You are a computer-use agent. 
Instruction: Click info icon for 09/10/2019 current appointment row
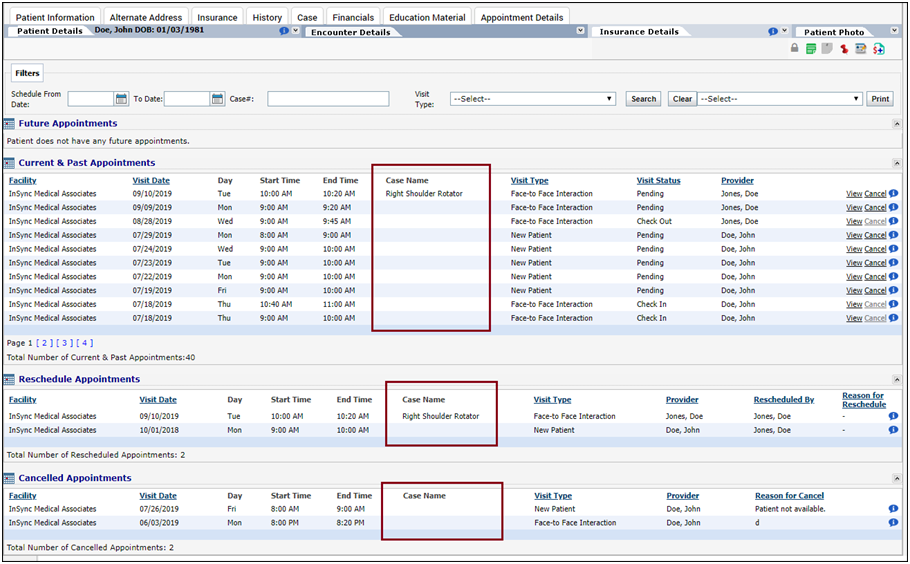(893, 194)
